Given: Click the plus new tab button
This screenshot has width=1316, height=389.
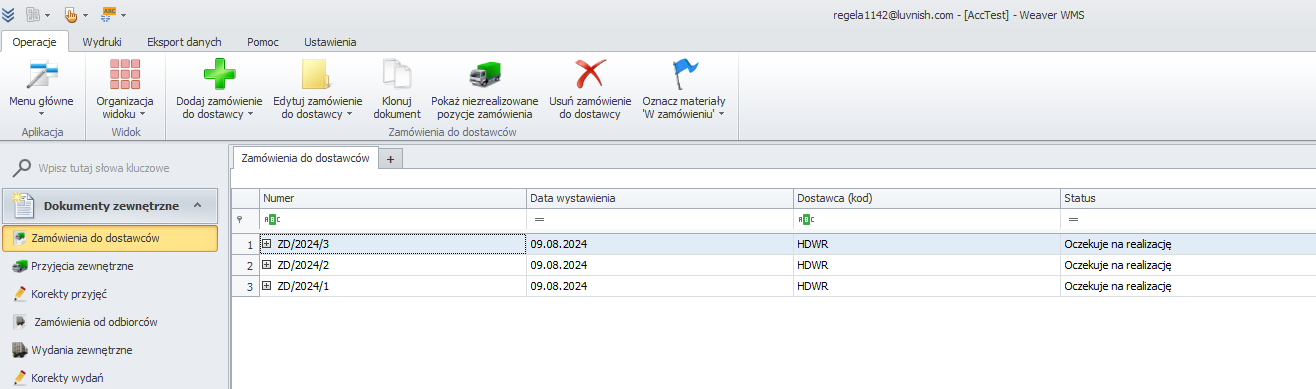Looking at the screenshot, I should 391,159.
